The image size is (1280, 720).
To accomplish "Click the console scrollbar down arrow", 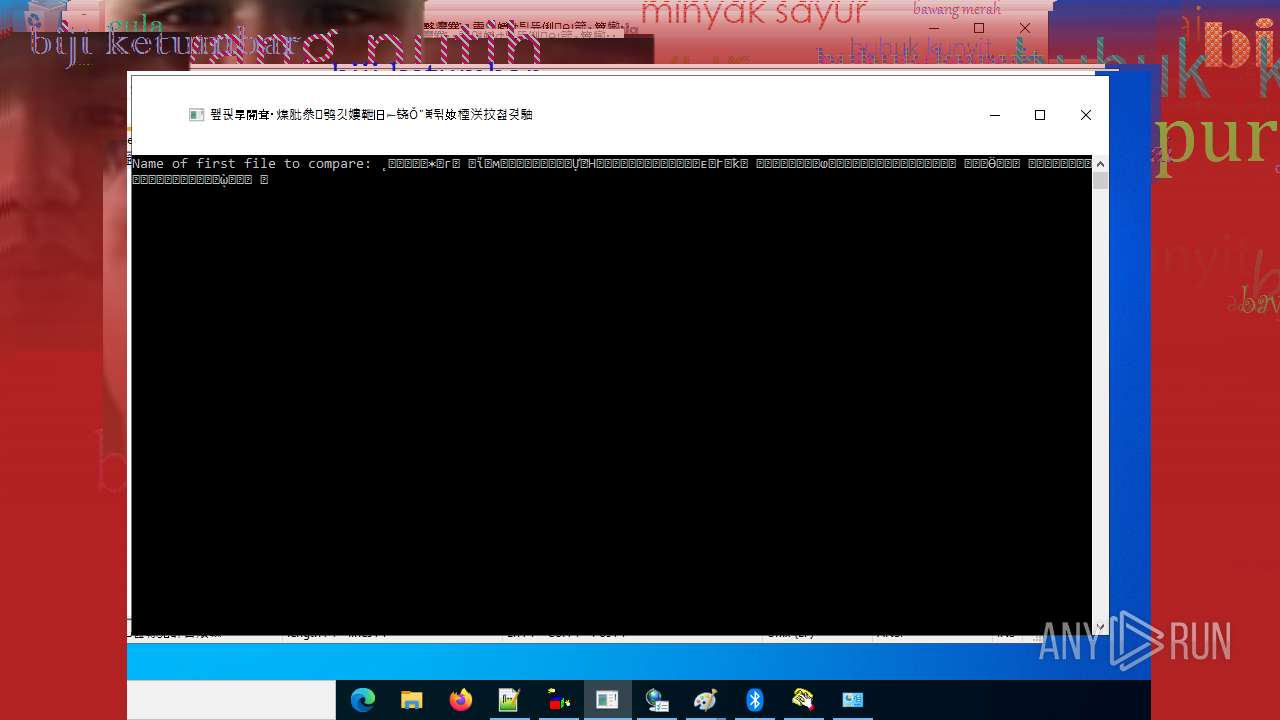I will 1100,627.
